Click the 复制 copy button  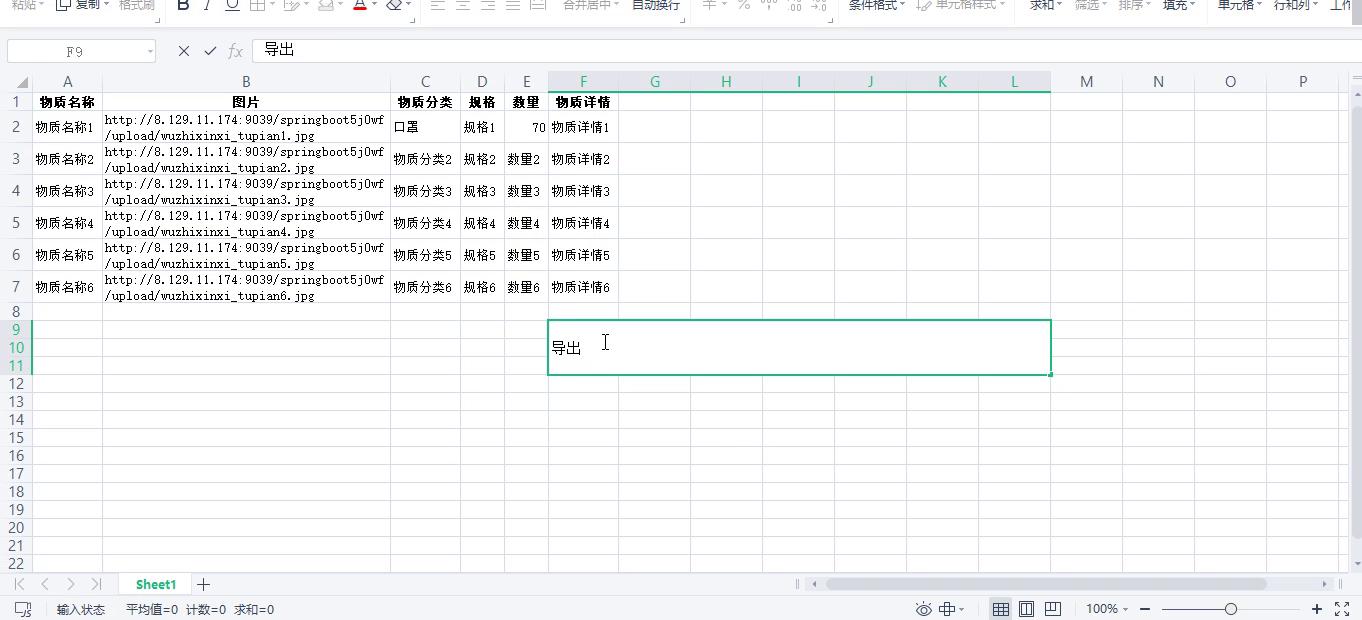tap(80, 5)
